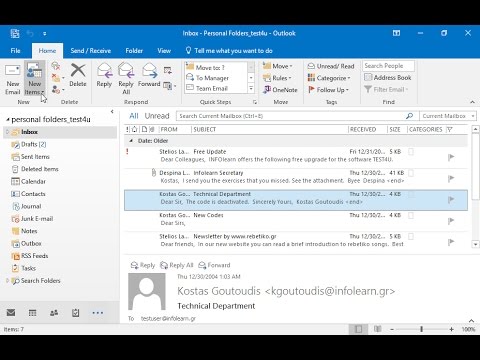
Task: Switch to the View tab
Action: click(x=164, y=51)
